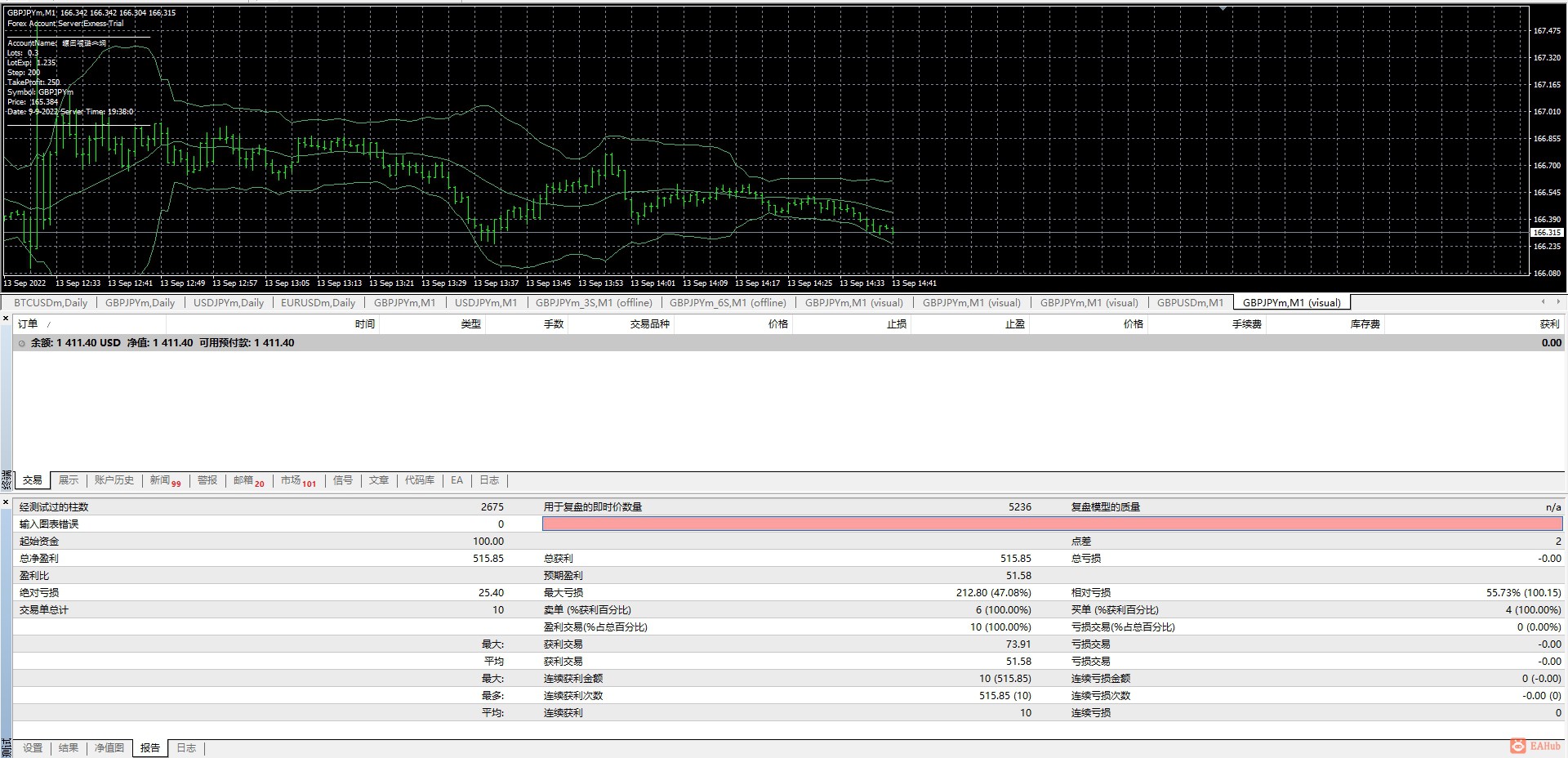Click the 买单 (%获利百分比) label
Viewport: 1568px width, 758px height.
1115,610
